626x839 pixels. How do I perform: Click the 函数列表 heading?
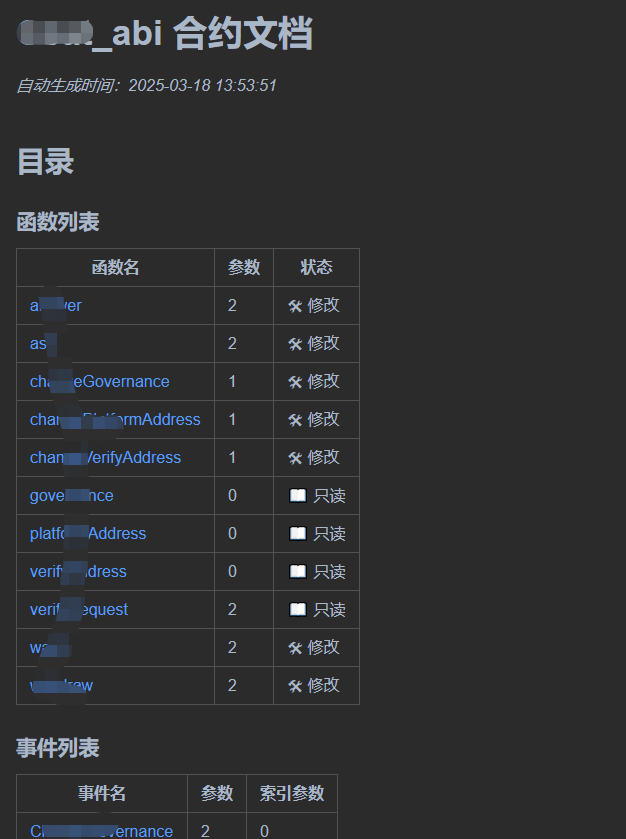[58, 222]
